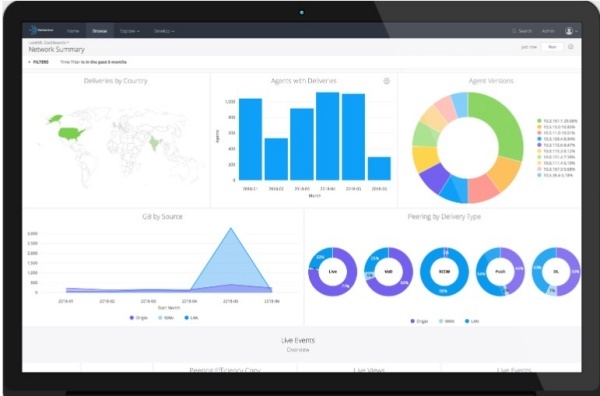Click the 2018-05 bar in Agents chart
This screenshot has height=396, width=600.
354,137
